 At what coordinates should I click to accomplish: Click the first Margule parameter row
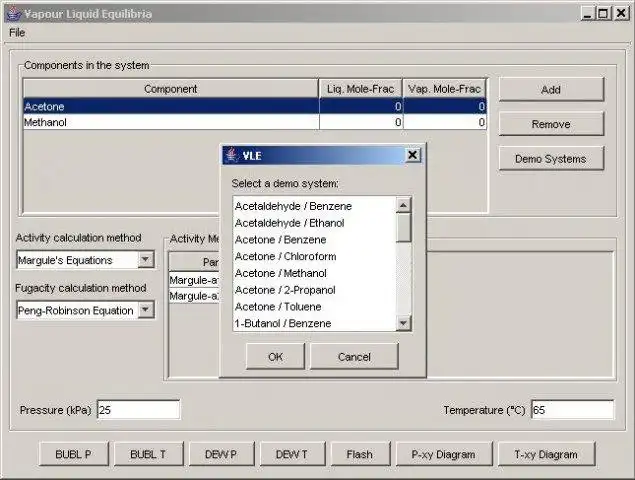[194, 280]
